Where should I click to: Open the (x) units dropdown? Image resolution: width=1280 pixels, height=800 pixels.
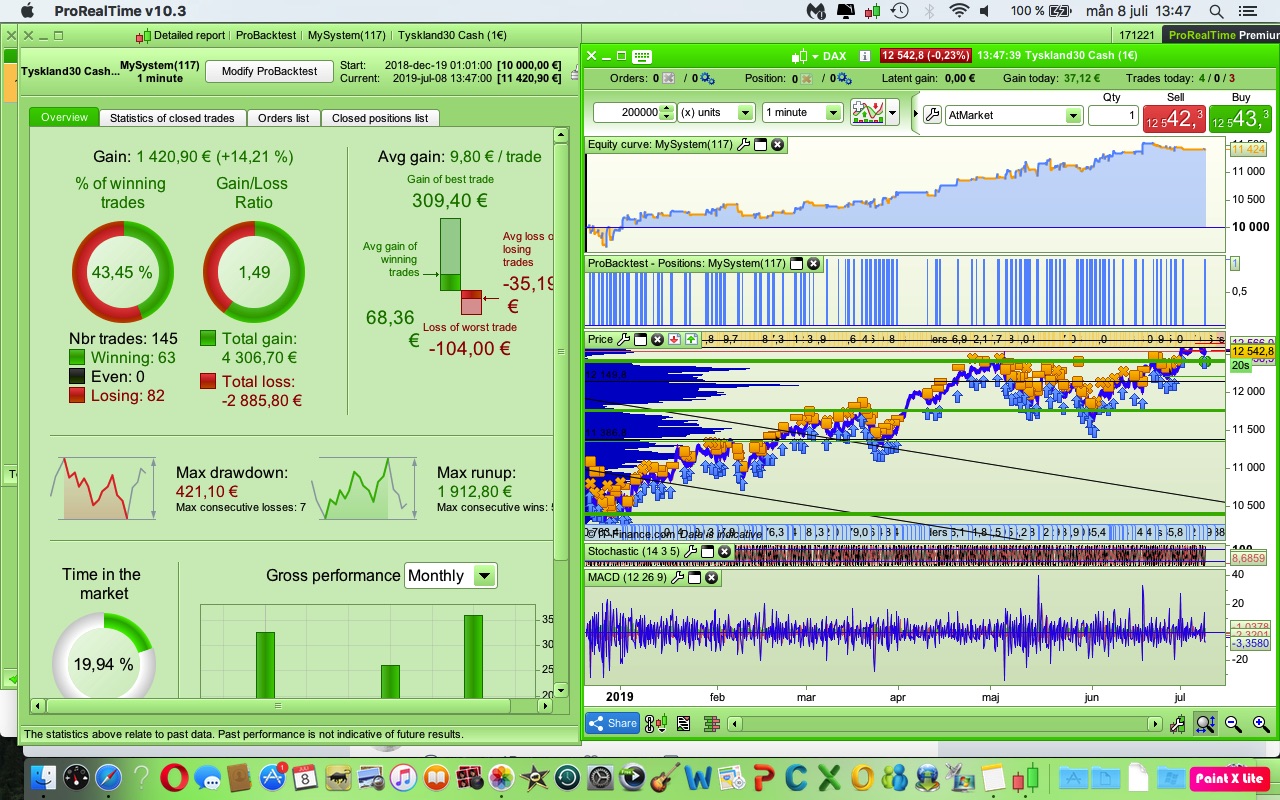(x=744, y=112)
